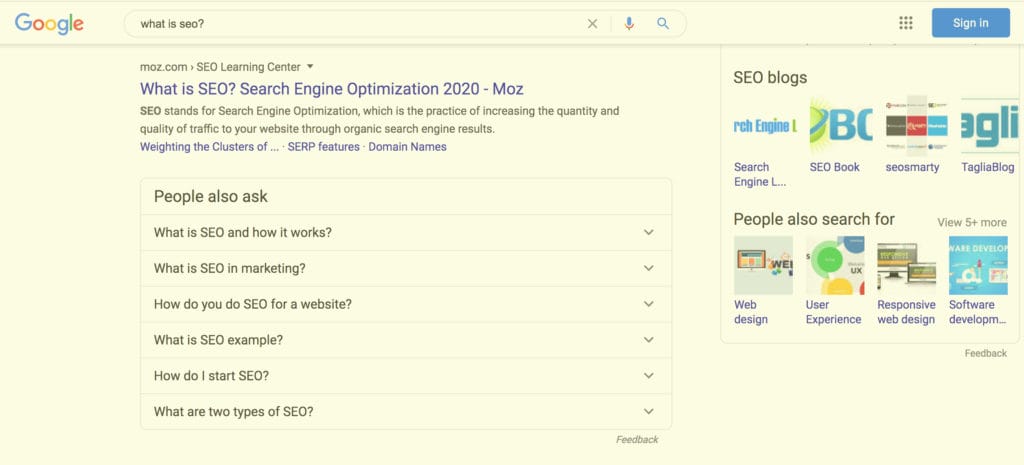Click 'moz.com › SEO Learning Center' breadcrumb

coord(220,67)
